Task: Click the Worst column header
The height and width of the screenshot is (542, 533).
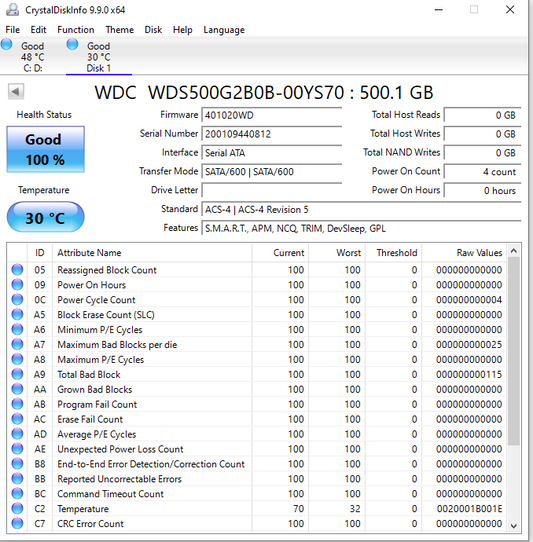Action: [x=337, y=253]
